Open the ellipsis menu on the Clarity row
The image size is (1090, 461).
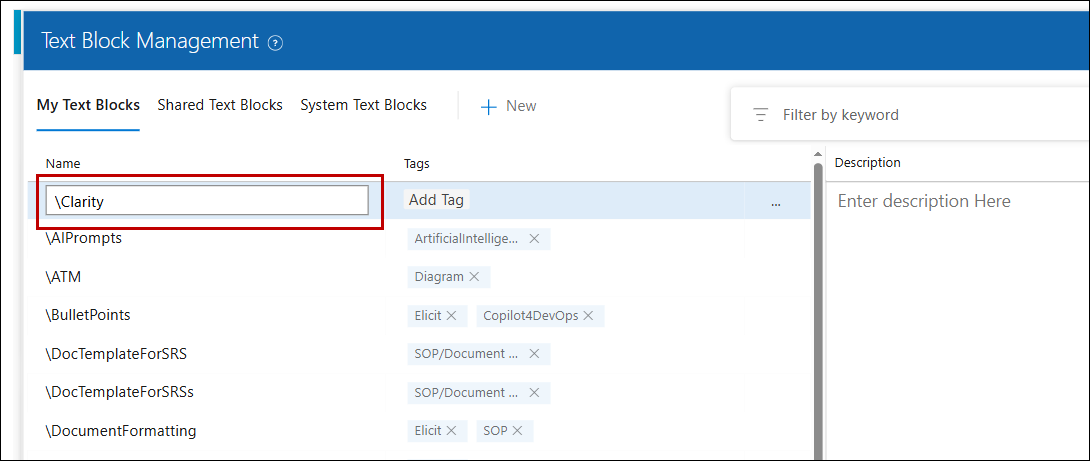pyautogui.click(x=776, y=203)
